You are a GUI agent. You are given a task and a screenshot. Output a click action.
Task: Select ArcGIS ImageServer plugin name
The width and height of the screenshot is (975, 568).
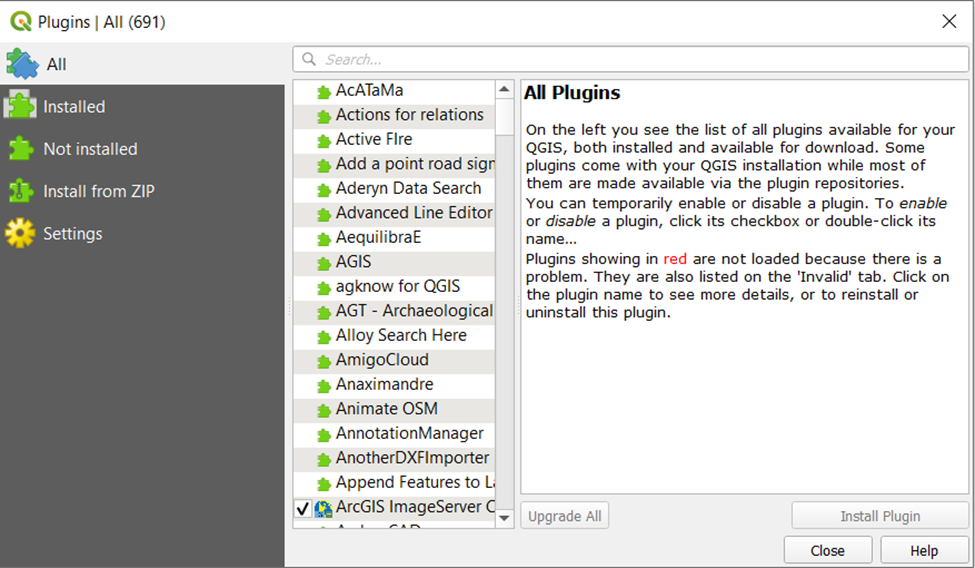click(x=415, y=506)
